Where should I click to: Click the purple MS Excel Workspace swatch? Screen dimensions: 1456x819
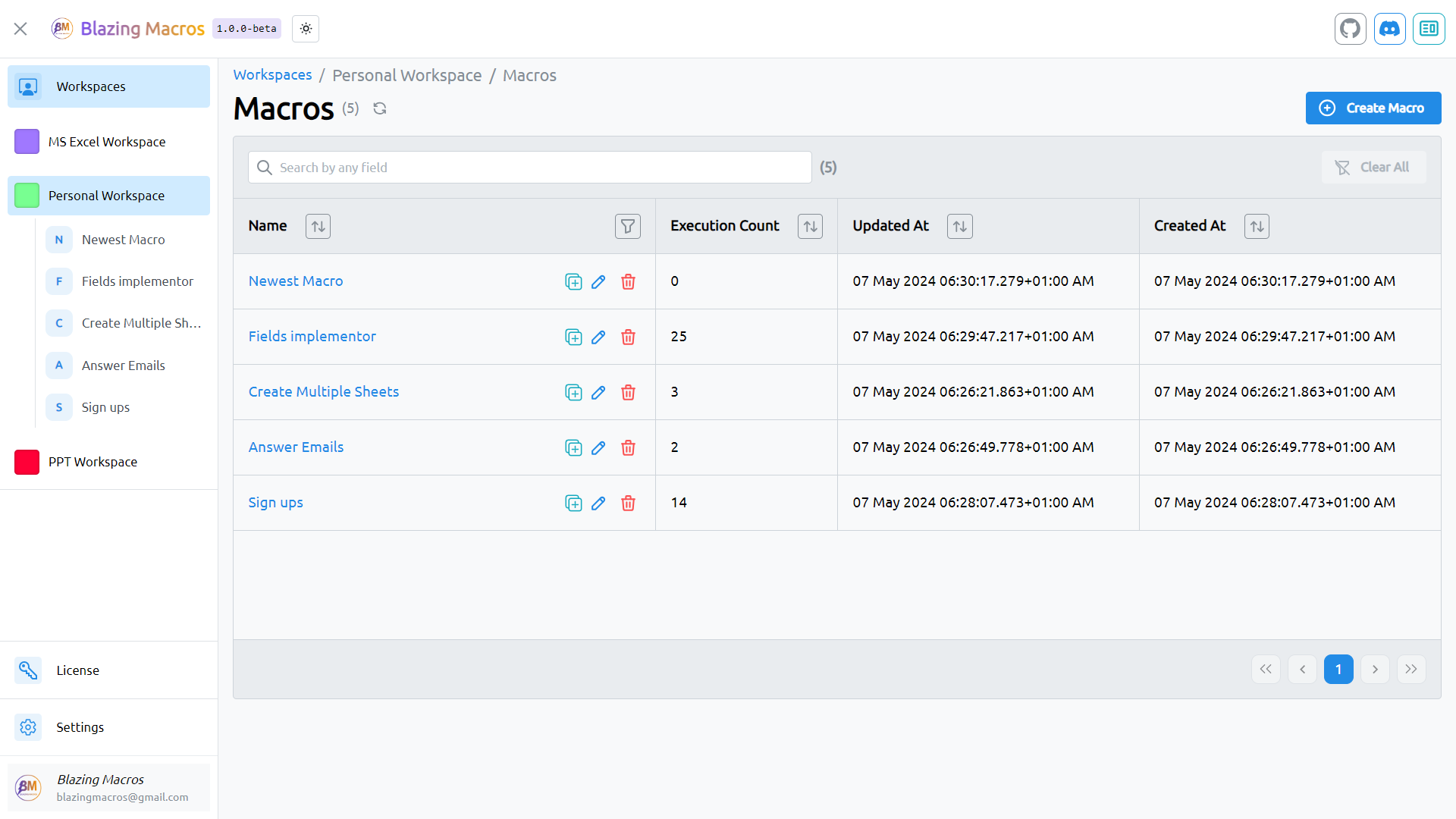click(27, 142)
